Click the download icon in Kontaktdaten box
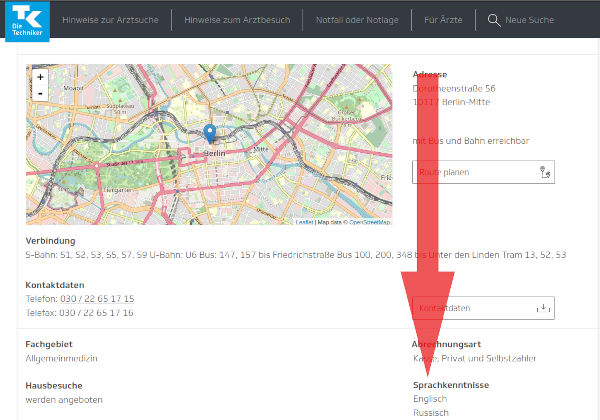The width and height of the screenshot is (600, 420). [544, 309]
